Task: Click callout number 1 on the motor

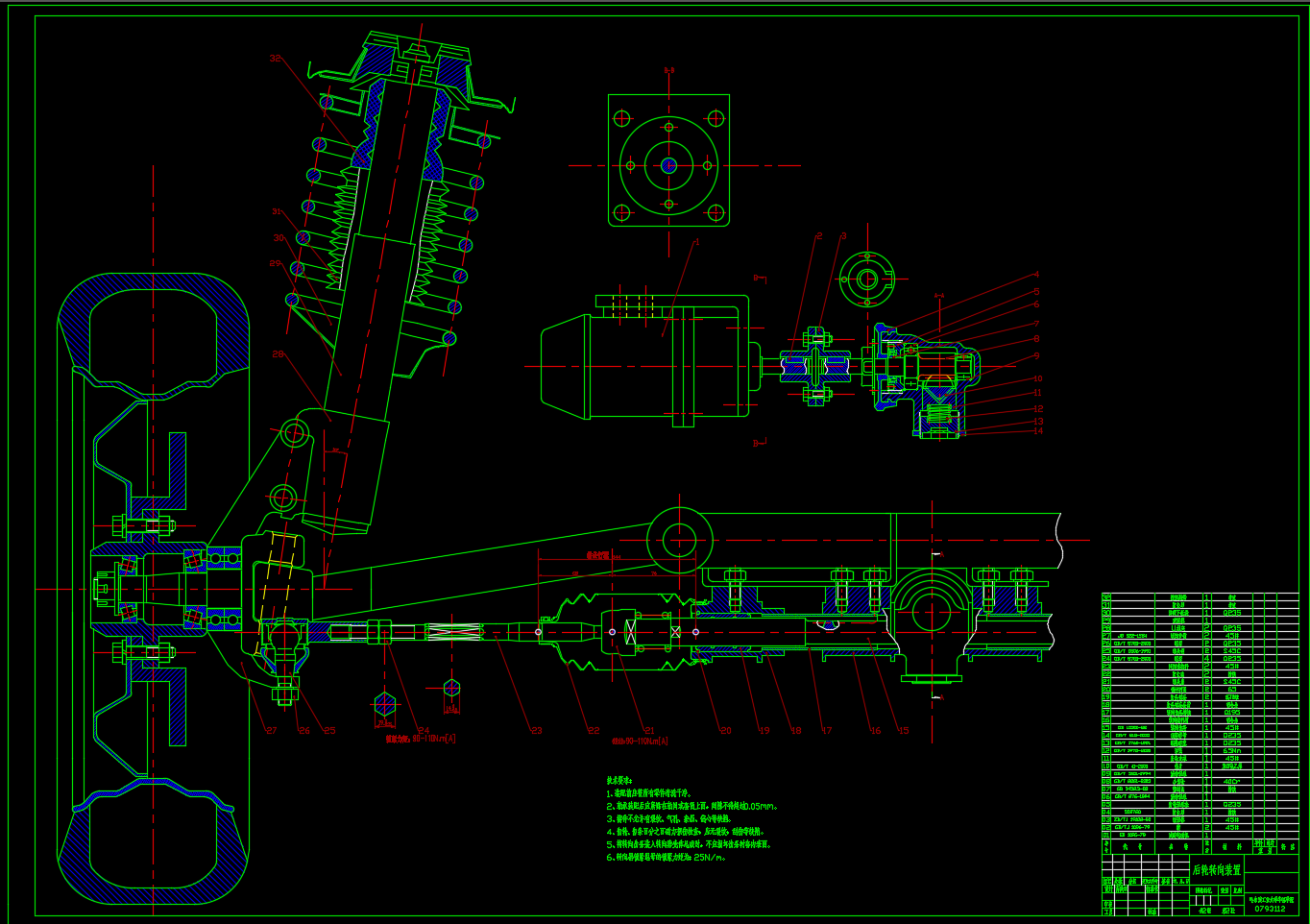Action: 697,242
